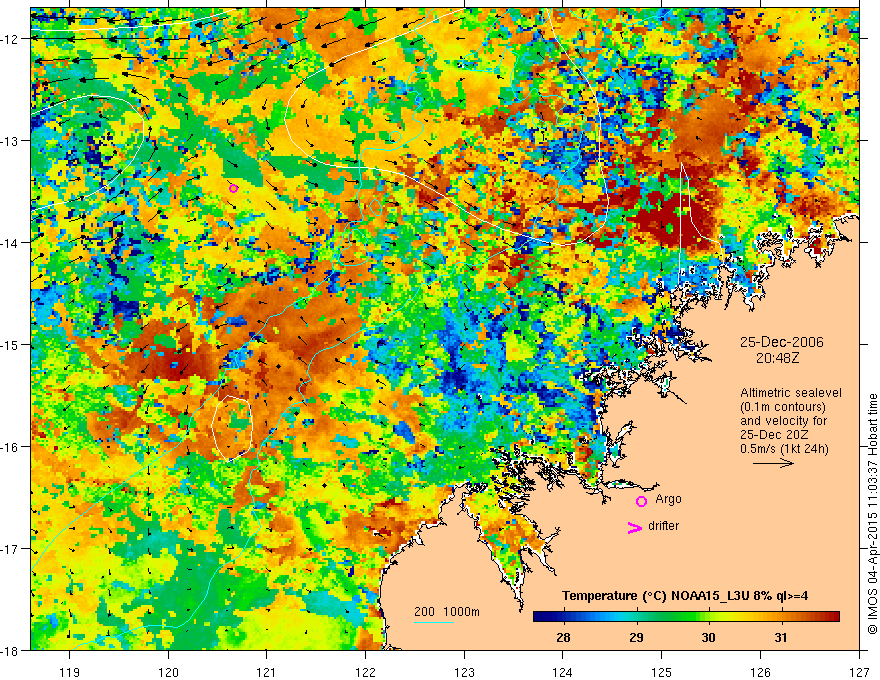The width and height of the screenshot is (880, 680).
Task: Click the 29 value on the color bar
Action: pyautogui.click(x=636, y=637)
